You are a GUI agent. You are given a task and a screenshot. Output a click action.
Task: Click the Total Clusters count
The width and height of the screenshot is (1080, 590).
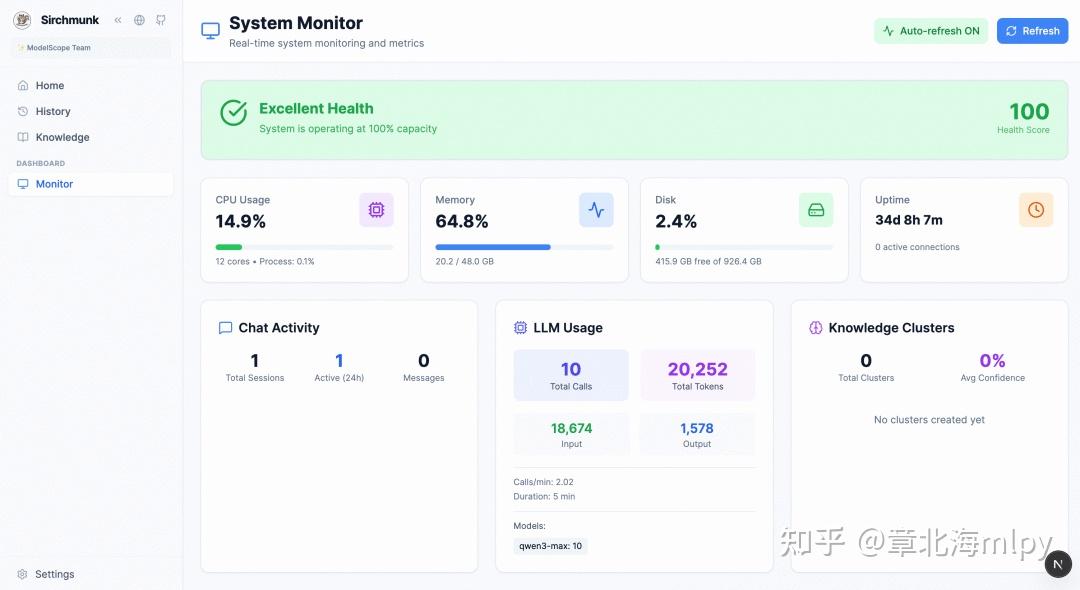click(866, 361)
